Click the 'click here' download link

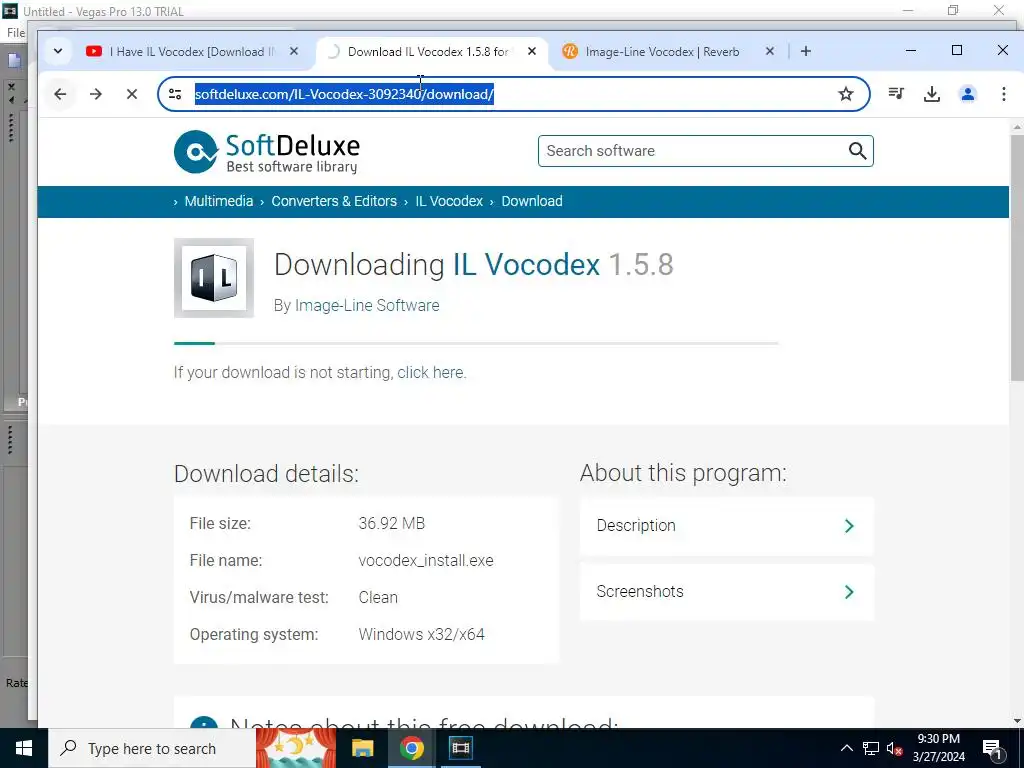point(430,372)
